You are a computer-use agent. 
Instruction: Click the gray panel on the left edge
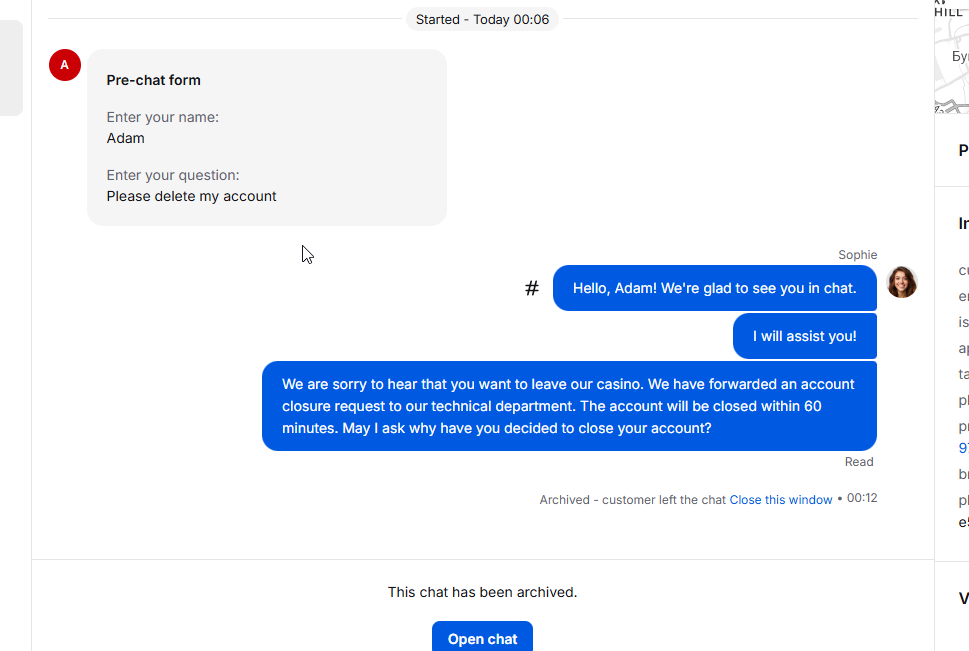pos(10,68)
